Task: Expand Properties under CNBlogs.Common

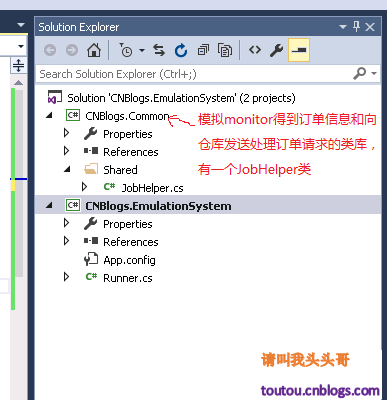Action: (x=67, y=133)
